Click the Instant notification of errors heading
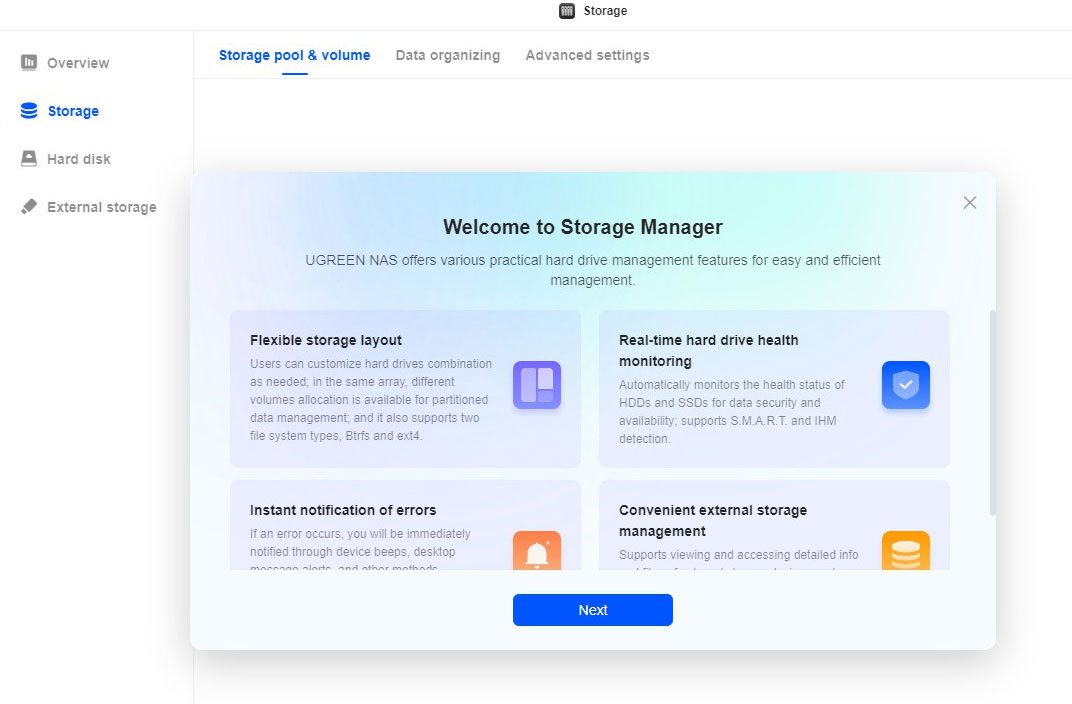This screenshot has width=1072, height=704. (343, 510)
